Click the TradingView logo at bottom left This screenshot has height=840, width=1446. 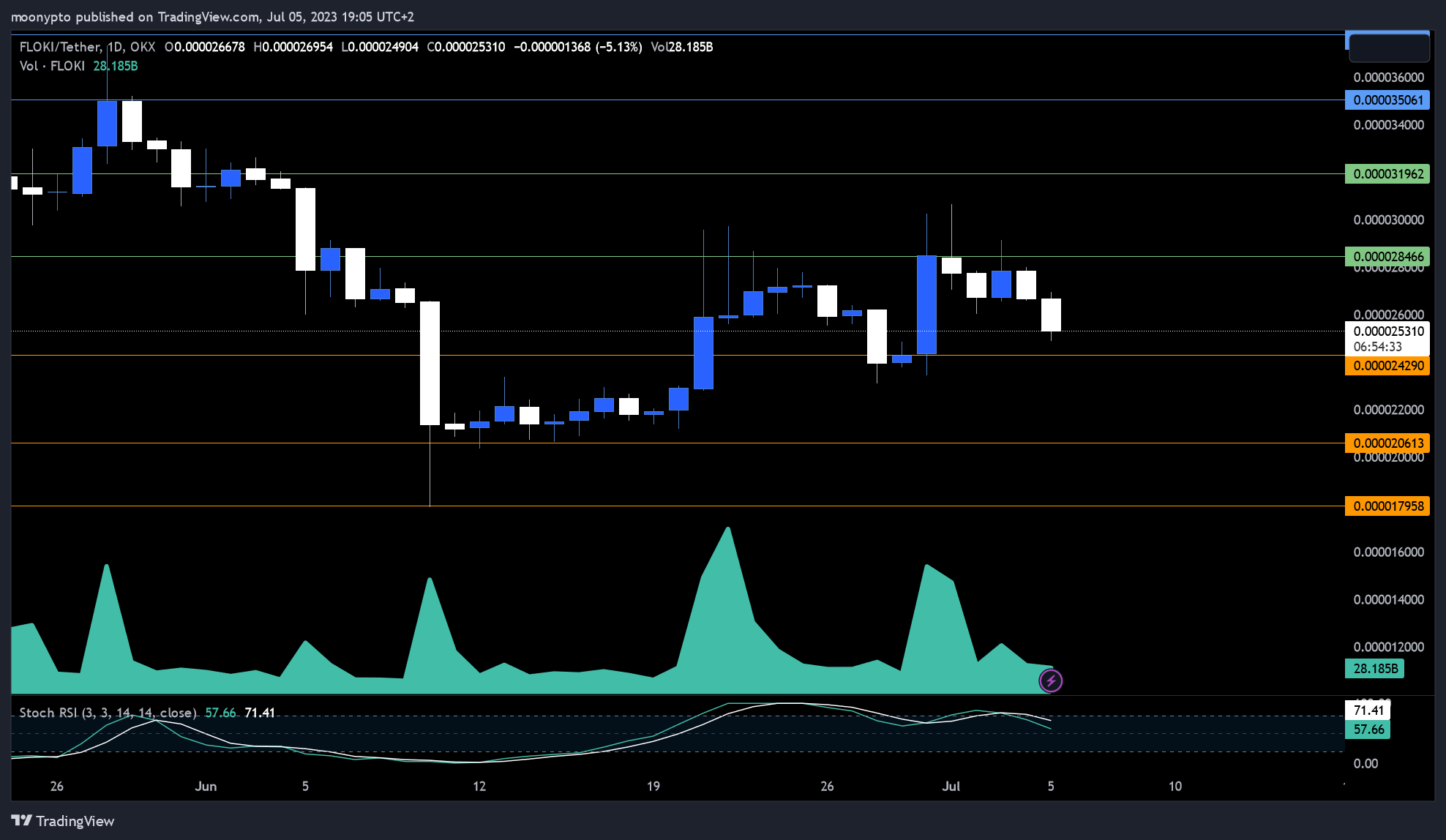click(x=63, y=821)
